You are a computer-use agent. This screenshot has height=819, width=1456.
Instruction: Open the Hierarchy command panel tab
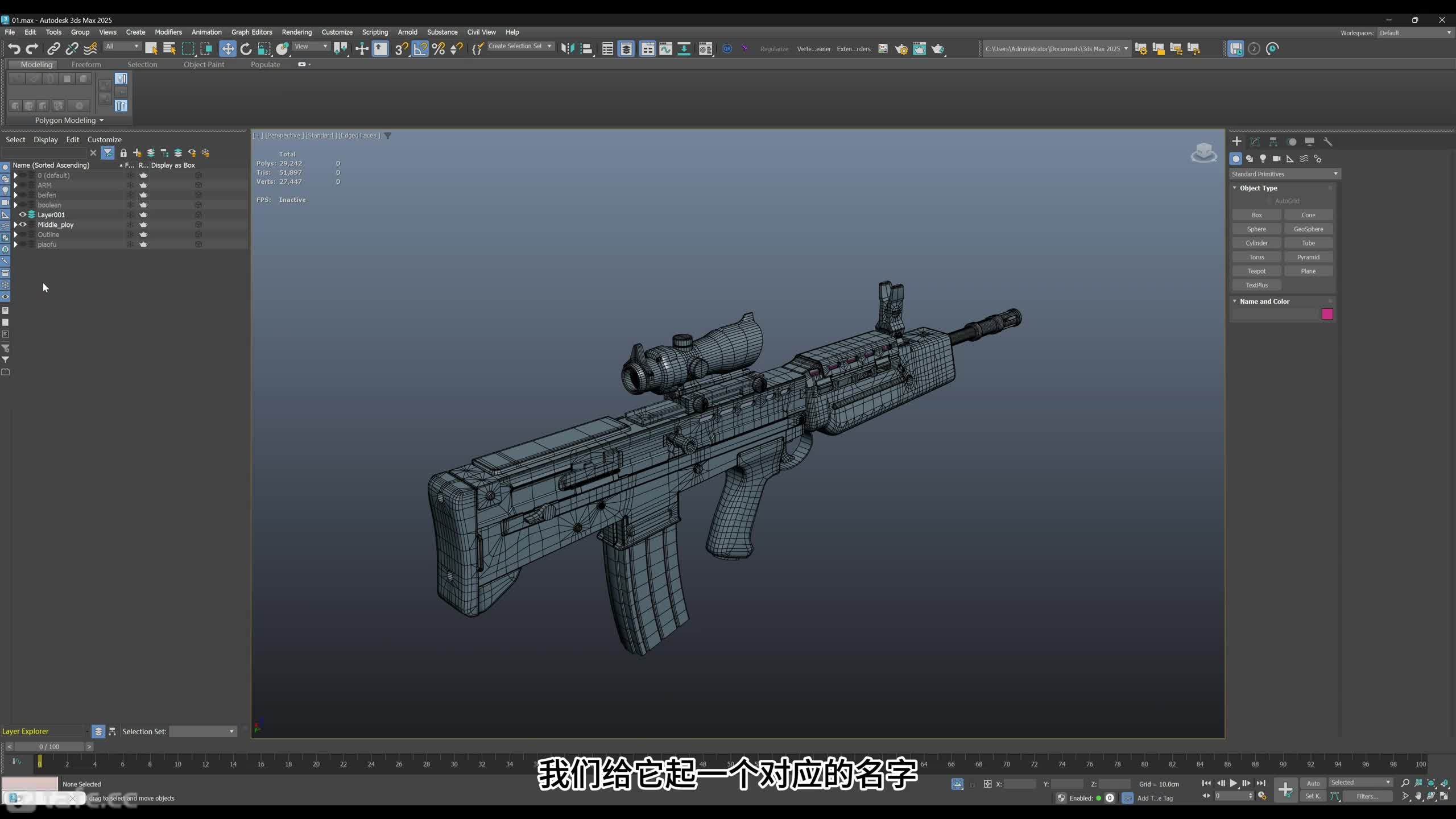(1273, 142)
